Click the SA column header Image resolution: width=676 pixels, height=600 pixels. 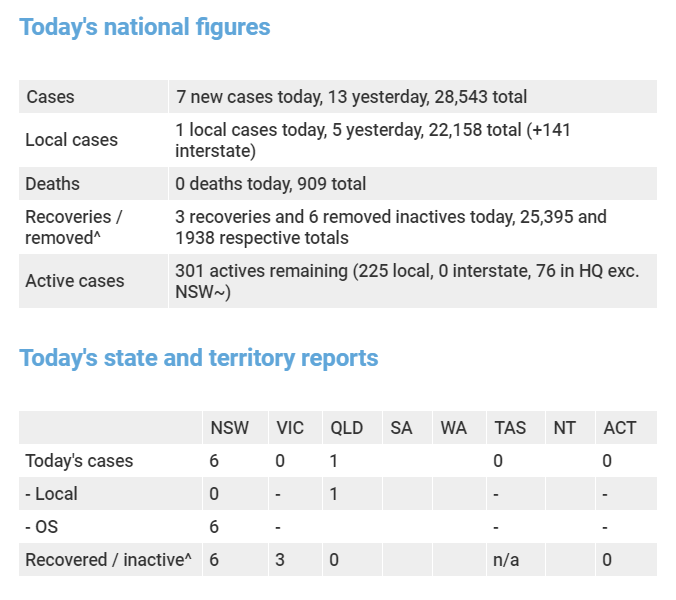[401, 428]
